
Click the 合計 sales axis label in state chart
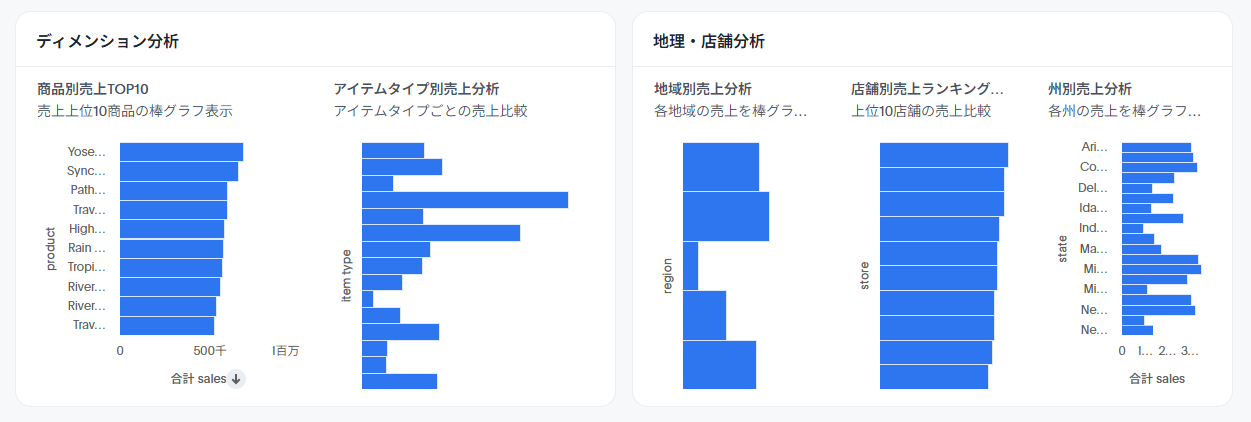tap(1157, 379)
